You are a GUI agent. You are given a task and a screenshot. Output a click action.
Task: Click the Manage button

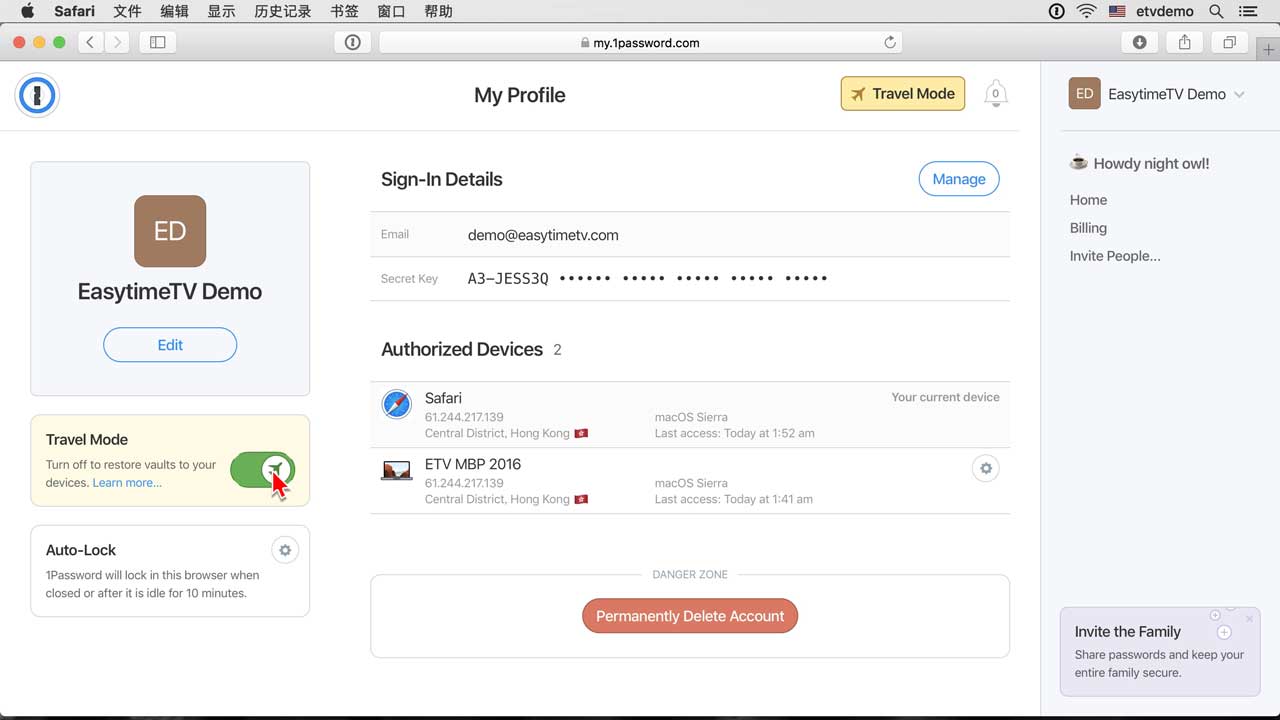(958, 179)
